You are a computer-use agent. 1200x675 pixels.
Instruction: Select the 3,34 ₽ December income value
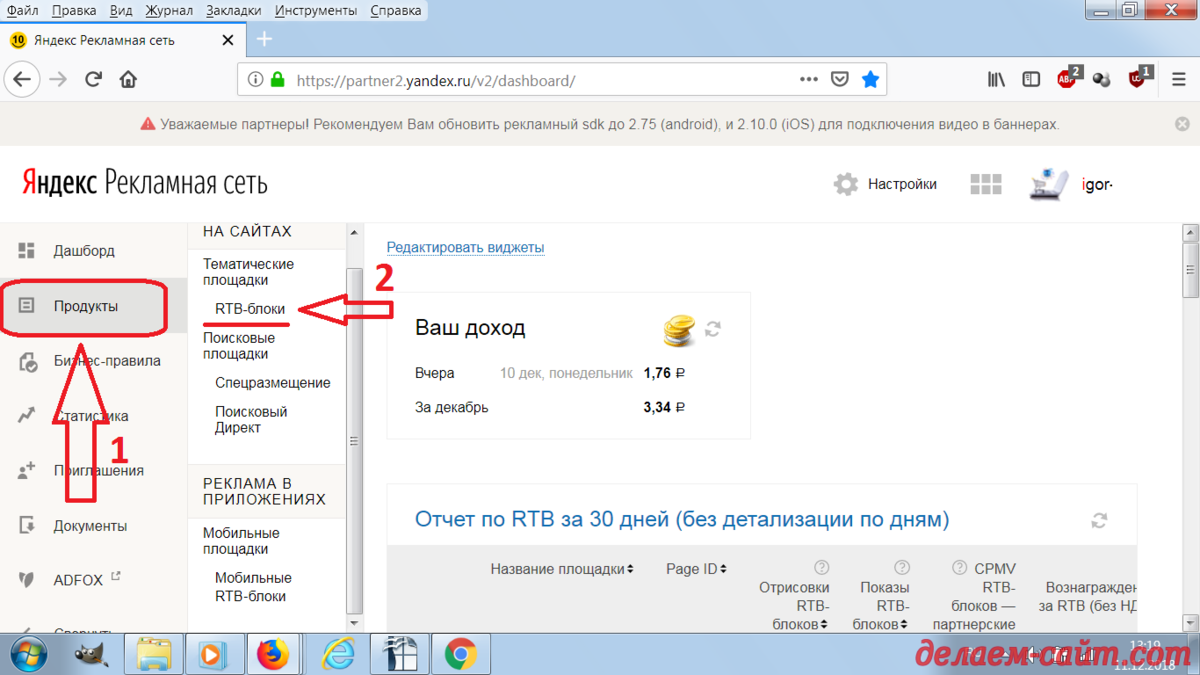[665, 408]
